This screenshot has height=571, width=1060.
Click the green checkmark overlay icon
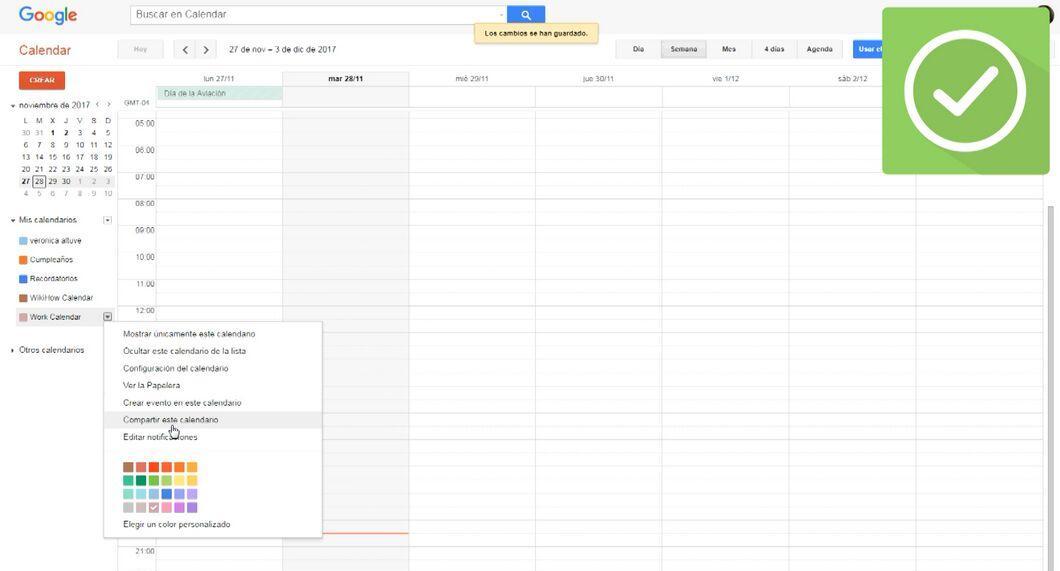click(965, 91)
